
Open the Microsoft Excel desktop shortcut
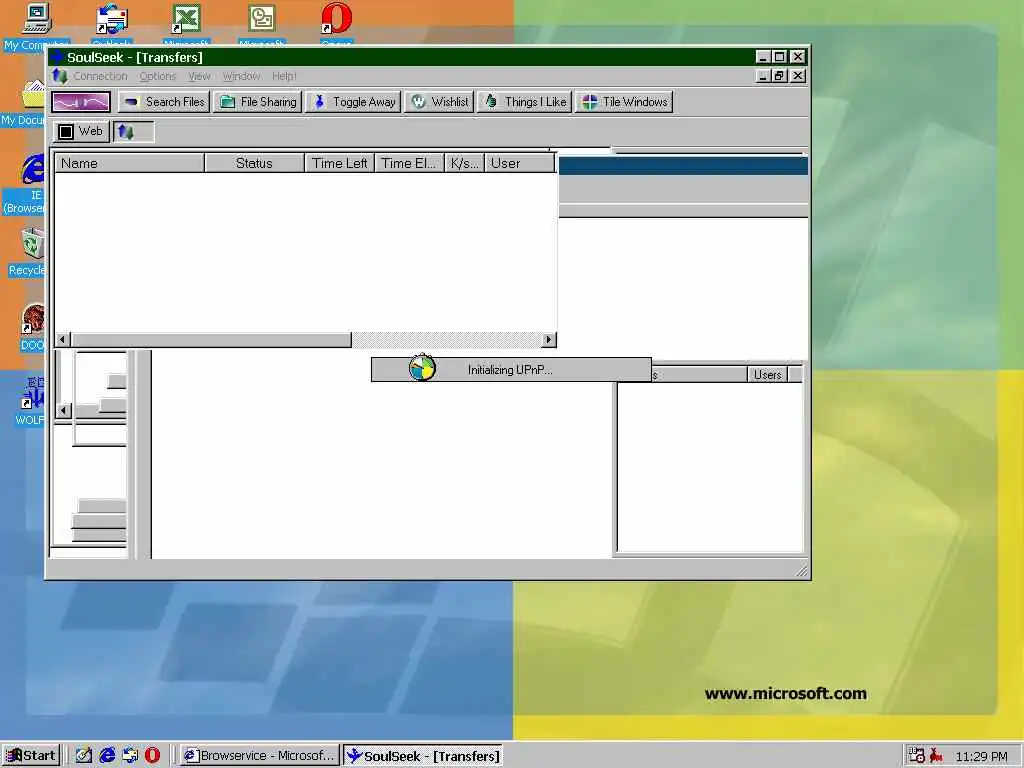point(186,25)
